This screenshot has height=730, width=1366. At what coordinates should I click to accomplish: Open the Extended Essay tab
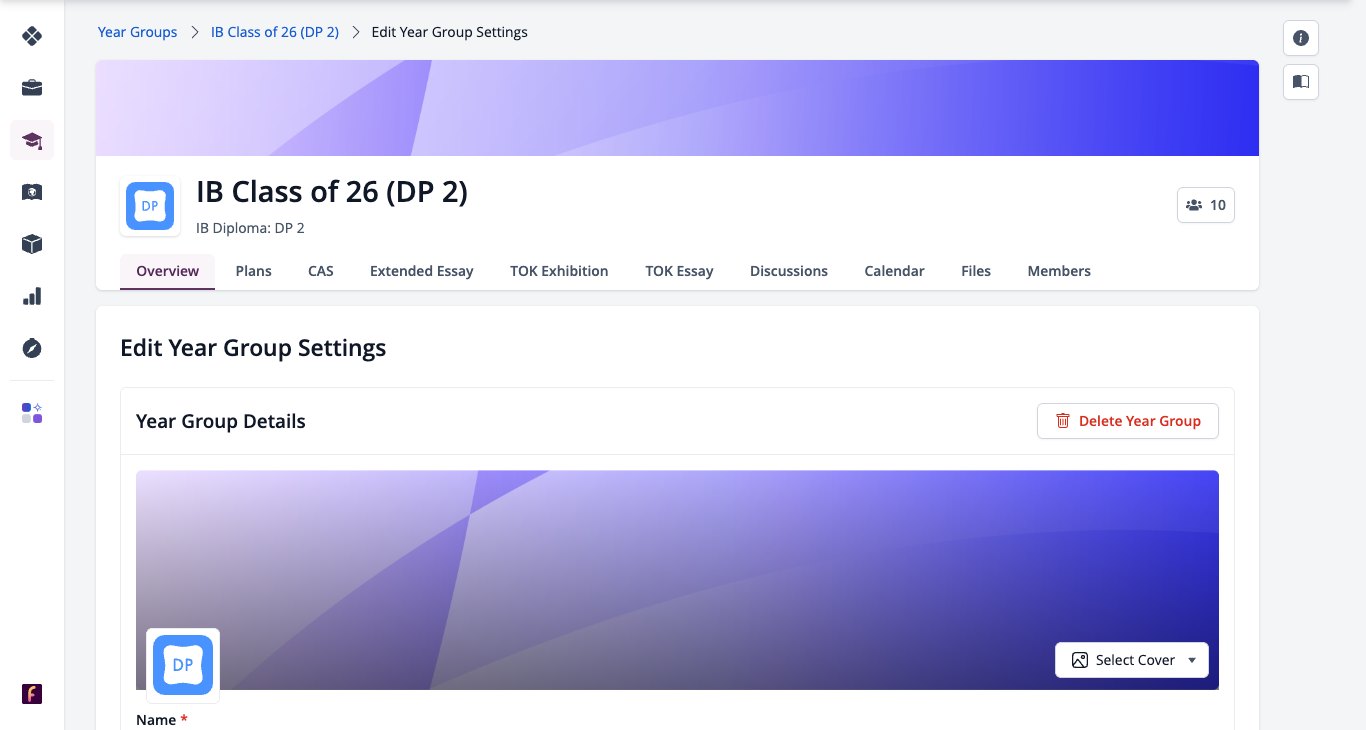coord(422,271)
